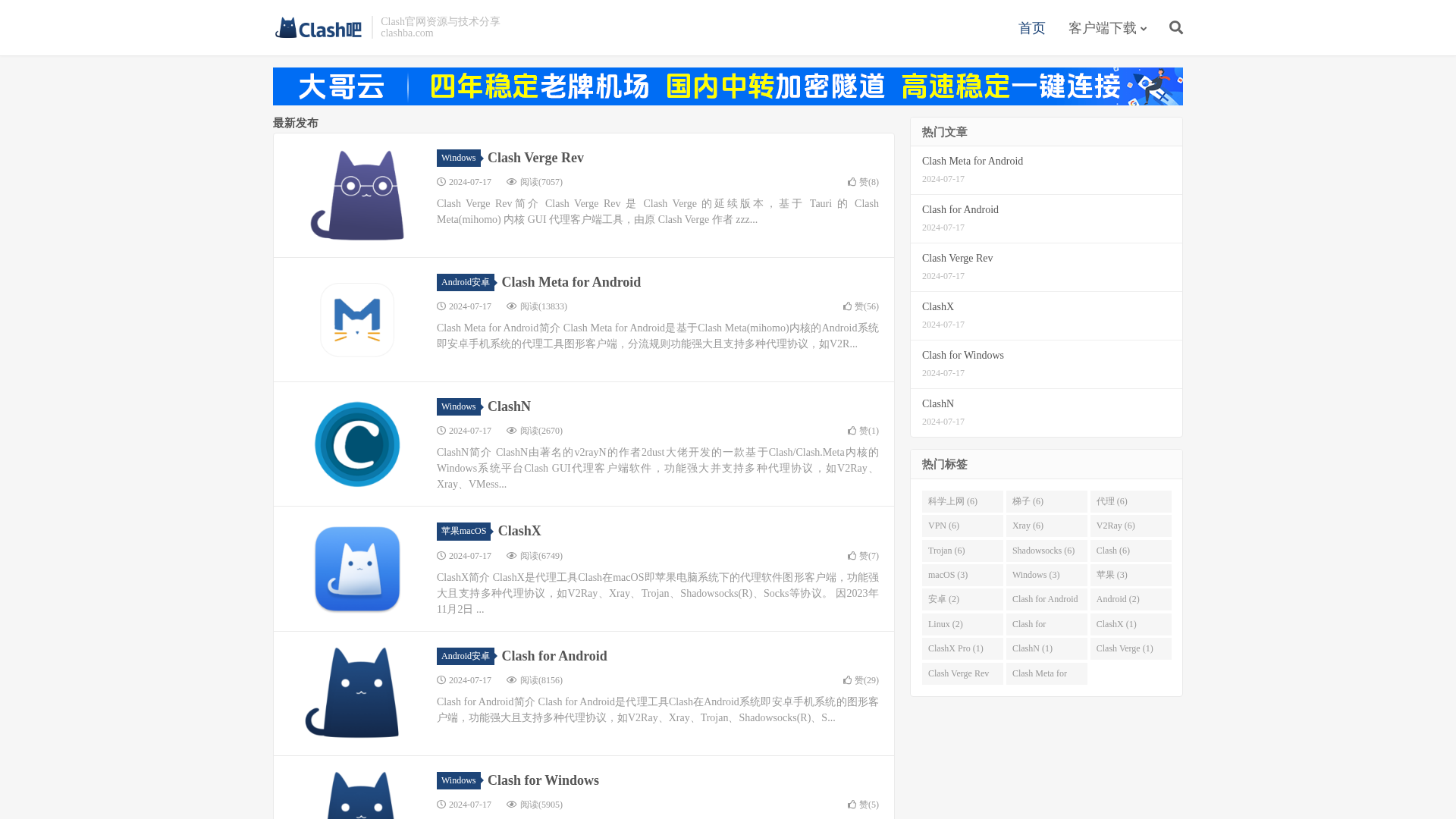Click the Windows category tag on Clash Verge Rev
This screenshot has width=1456, height=819.
click(458, 158)
